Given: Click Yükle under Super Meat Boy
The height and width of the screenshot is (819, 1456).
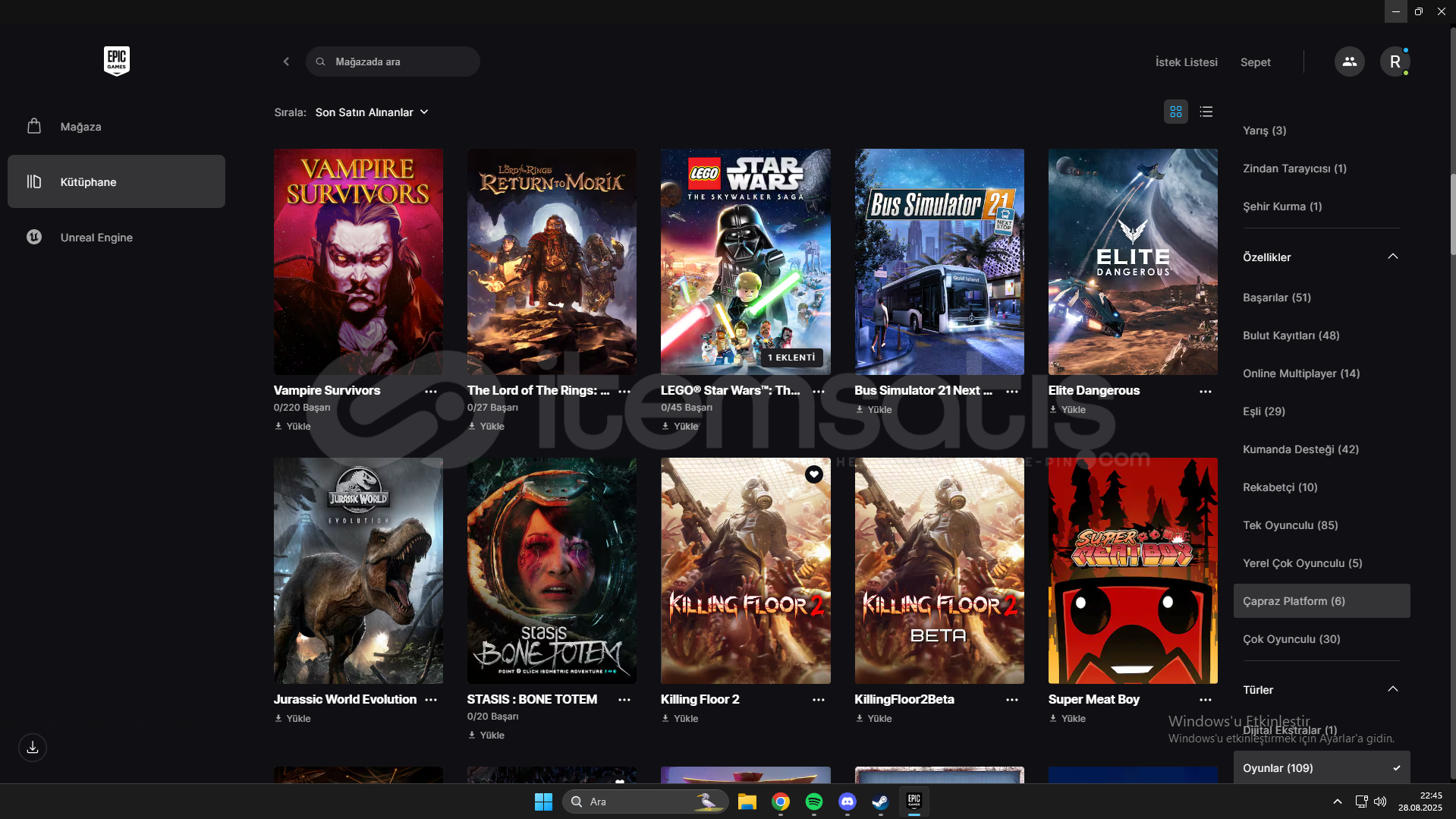Looking at the screenshot, I should [x=1068, y=719].
